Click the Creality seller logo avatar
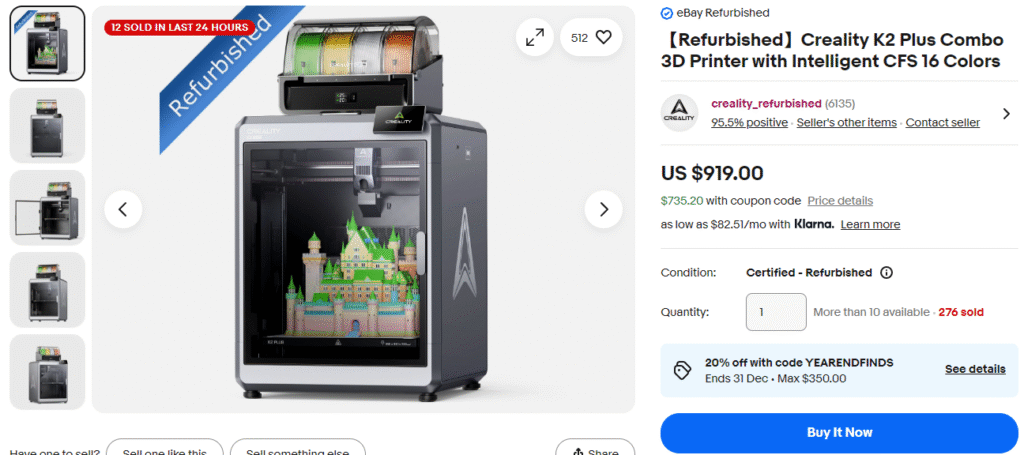Viewport: 1024px width, 455px height. coord(679,113)
